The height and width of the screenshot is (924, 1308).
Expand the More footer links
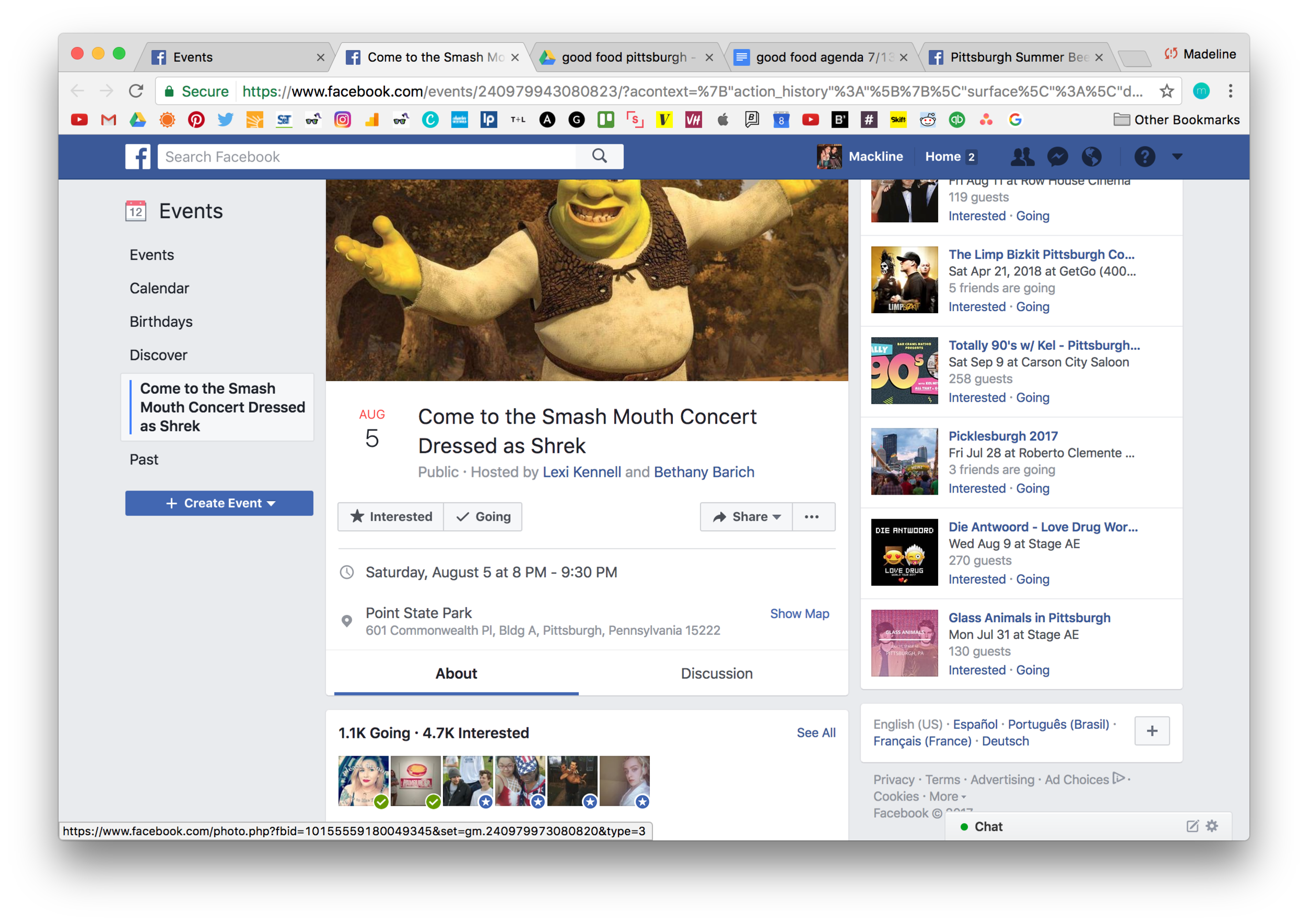[x=948, y=797]
